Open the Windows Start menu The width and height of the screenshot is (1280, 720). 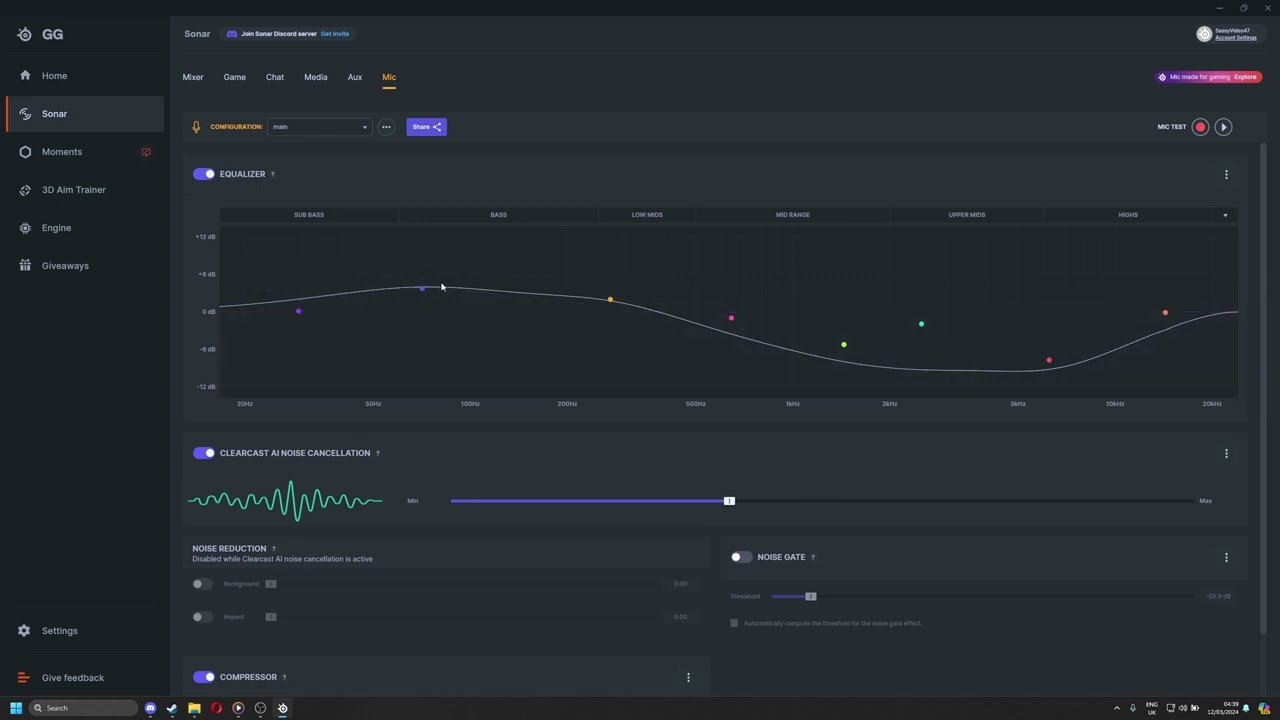click(16, 708)
